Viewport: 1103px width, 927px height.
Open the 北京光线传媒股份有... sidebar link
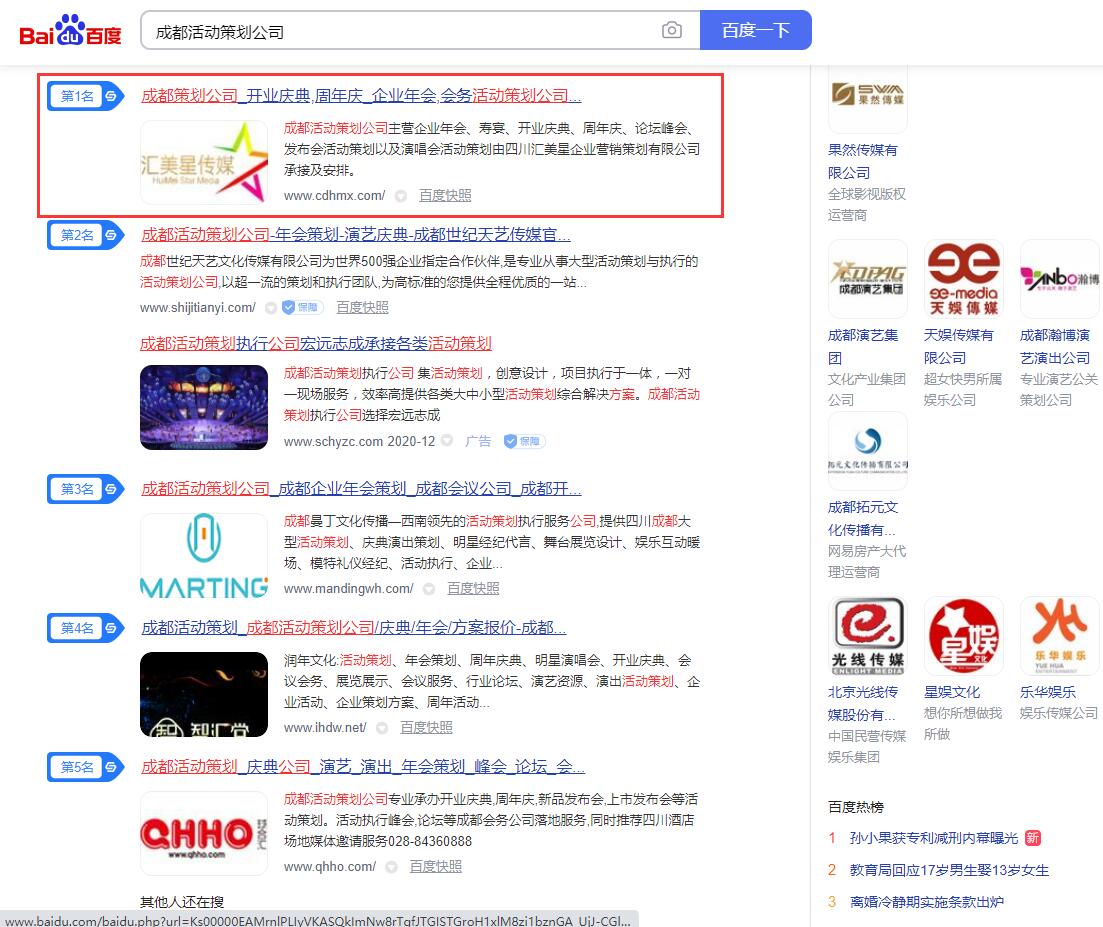pos(863,703)
